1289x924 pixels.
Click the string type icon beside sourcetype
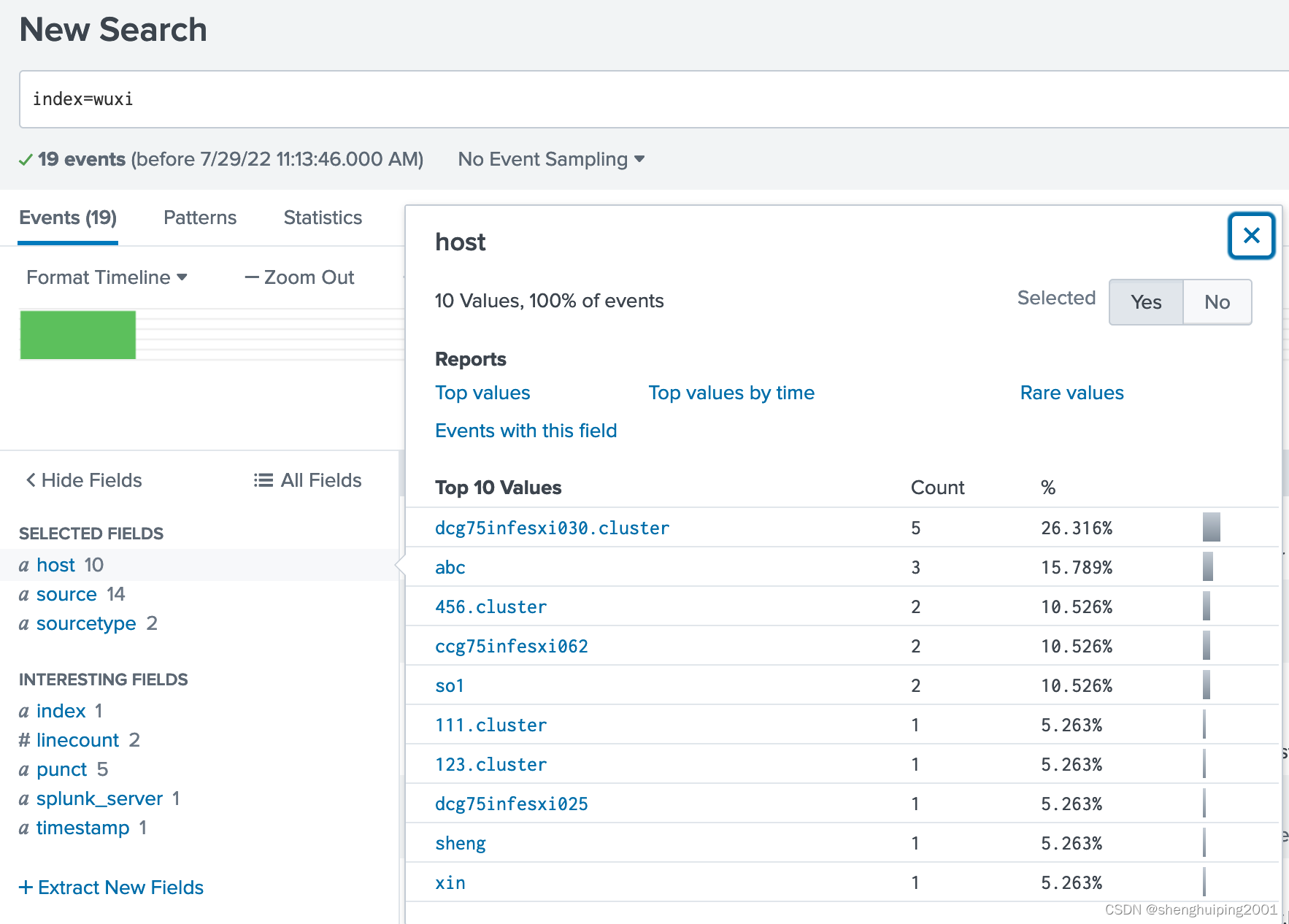point(24,623)
